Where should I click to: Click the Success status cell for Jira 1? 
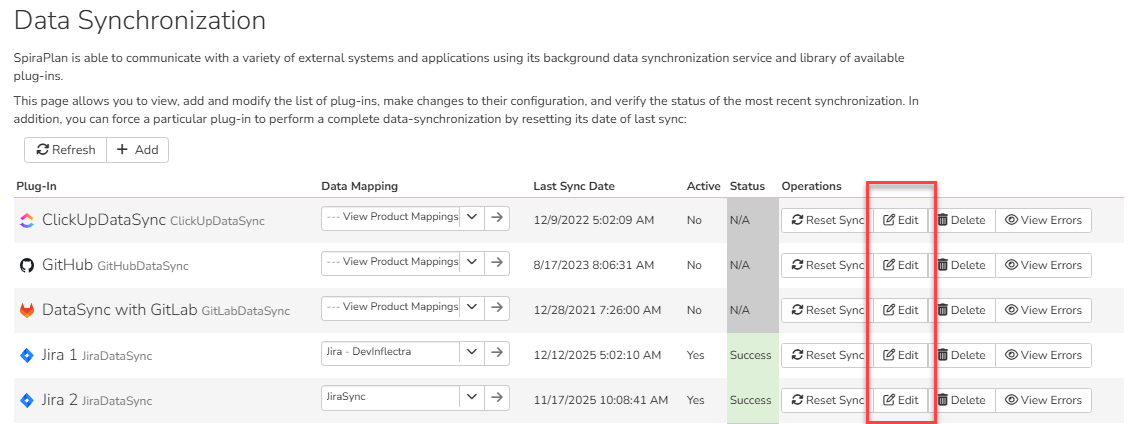[750, 355]
